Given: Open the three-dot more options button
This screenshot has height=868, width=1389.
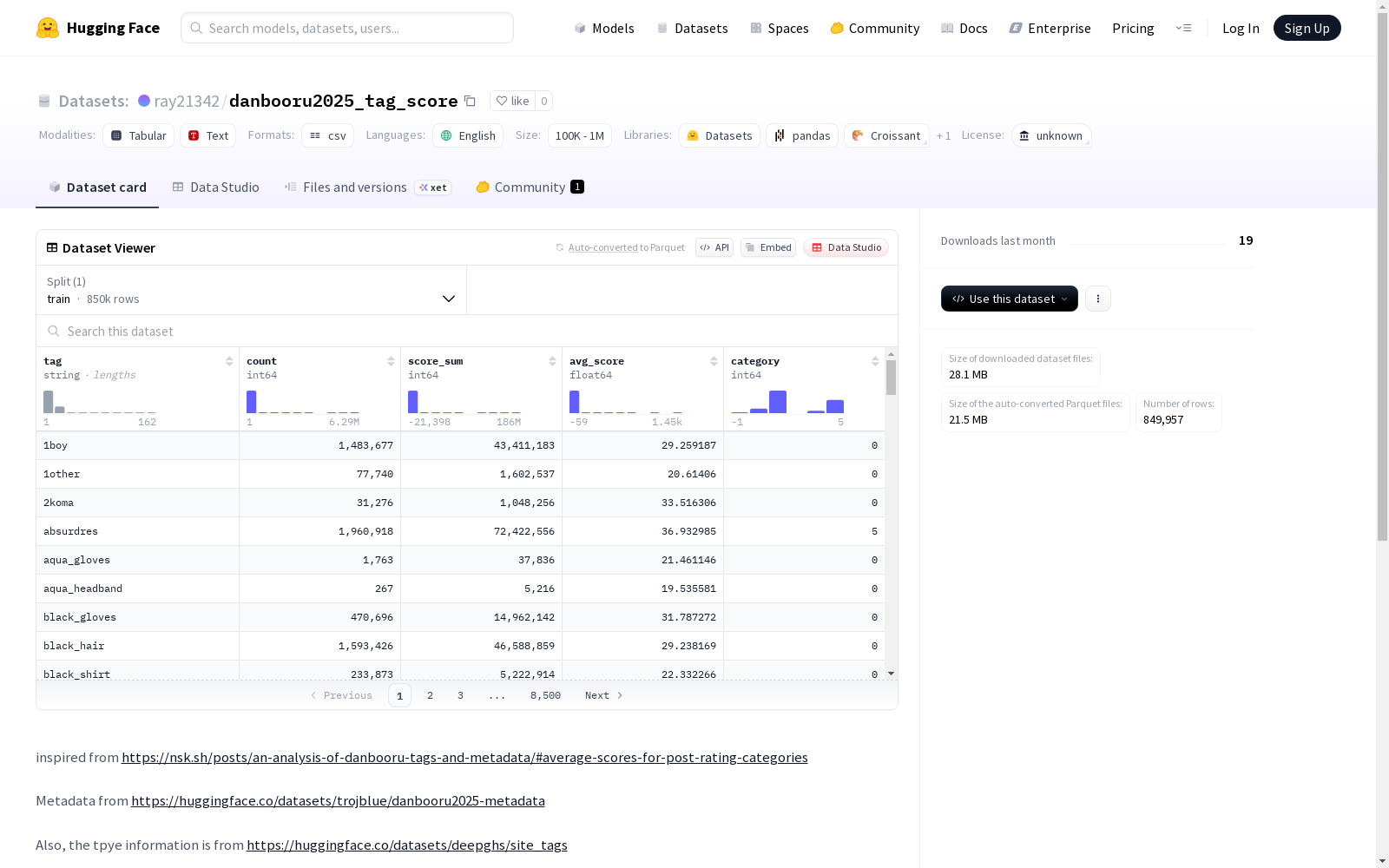Looking at the screenshot, I should (1098, 299).
